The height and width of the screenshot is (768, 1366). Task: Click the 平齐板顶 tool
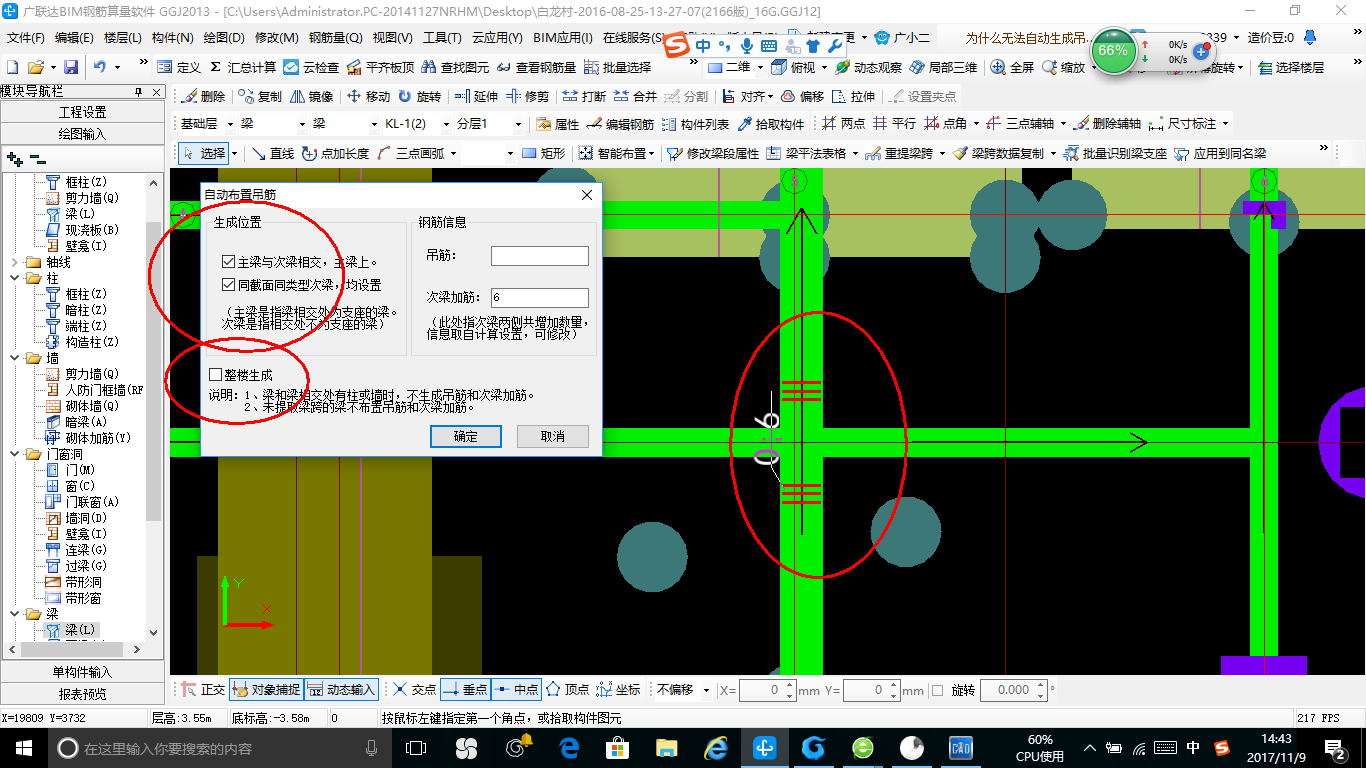(x=380, y=67)
